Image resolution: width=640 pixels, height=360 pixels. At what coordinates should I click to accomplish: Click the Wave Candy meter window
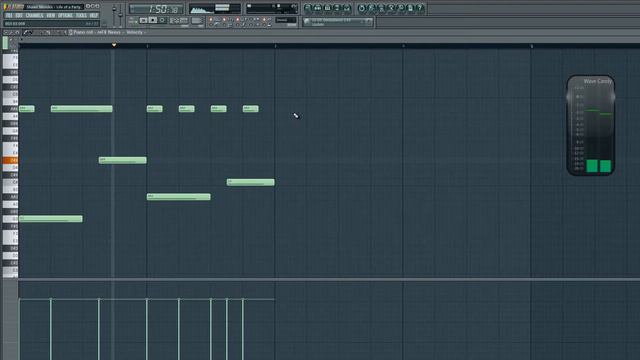click(x=591, y=125)
